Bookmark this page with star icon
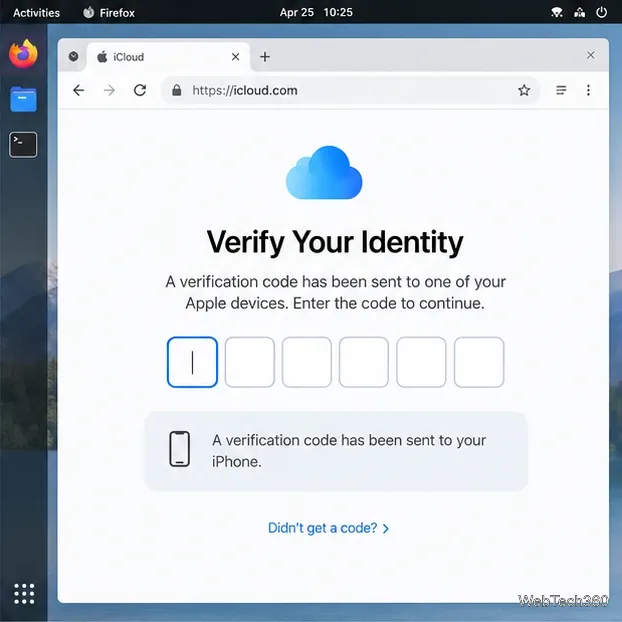 524,90
